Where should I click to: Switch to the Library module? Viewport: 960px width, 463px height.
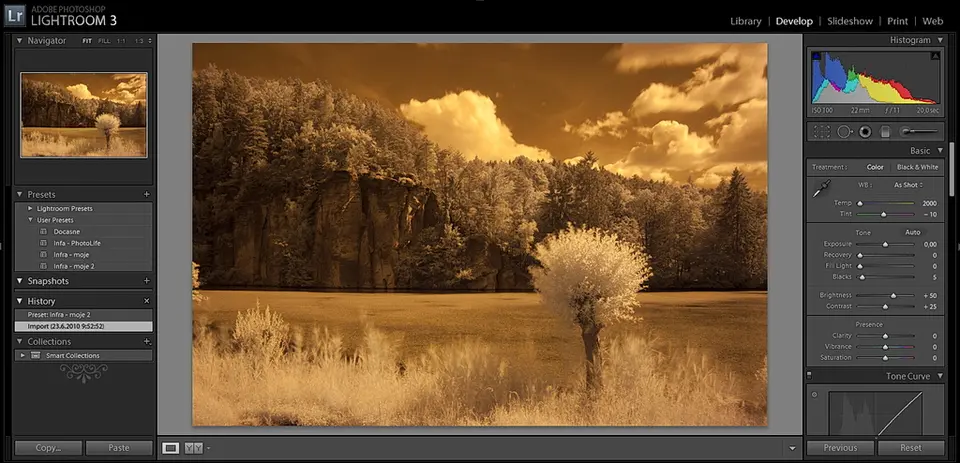[x=745, y=21]
